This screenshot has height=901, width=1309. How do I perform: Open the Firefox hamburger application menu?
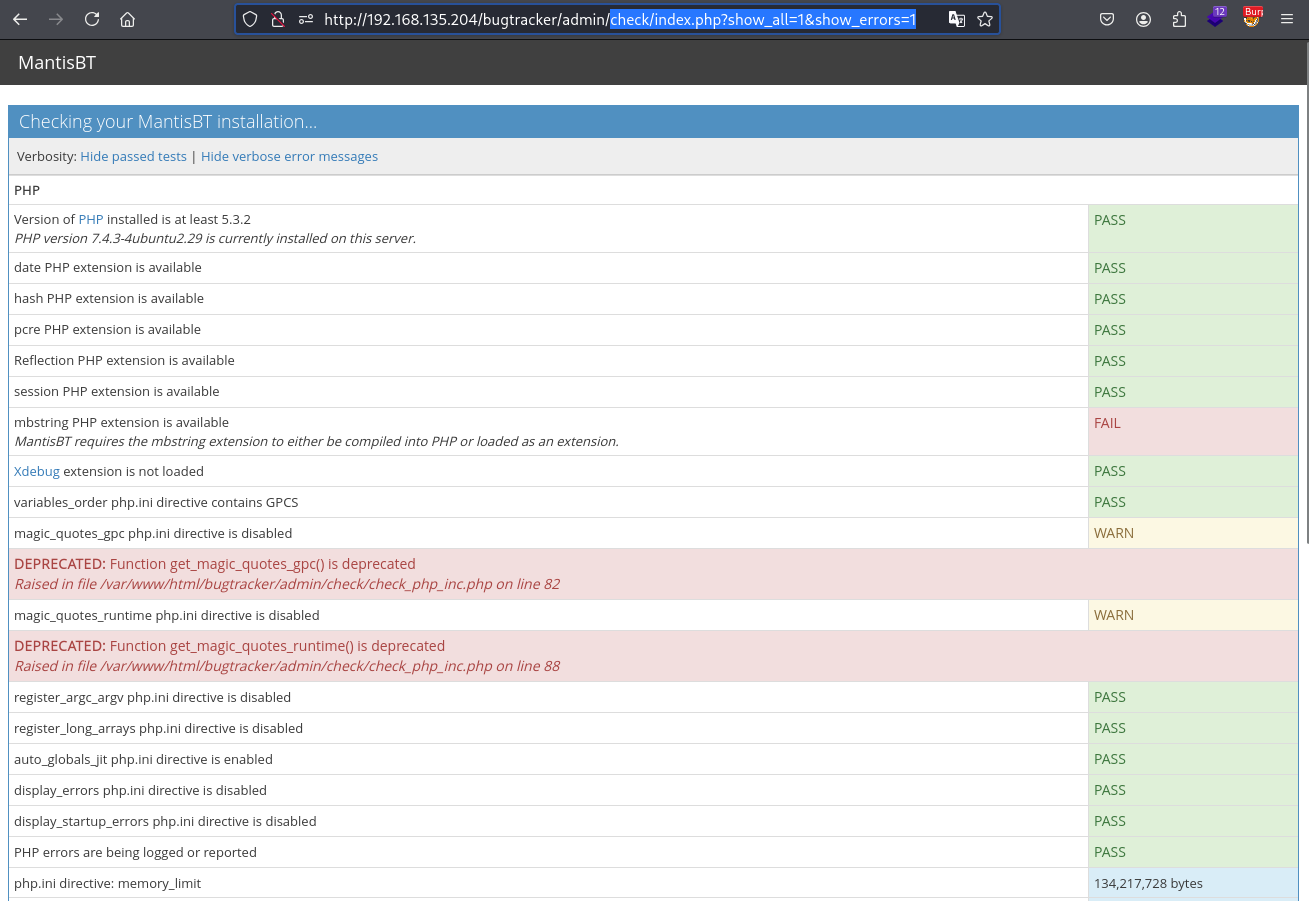[x=1287, y=19]
